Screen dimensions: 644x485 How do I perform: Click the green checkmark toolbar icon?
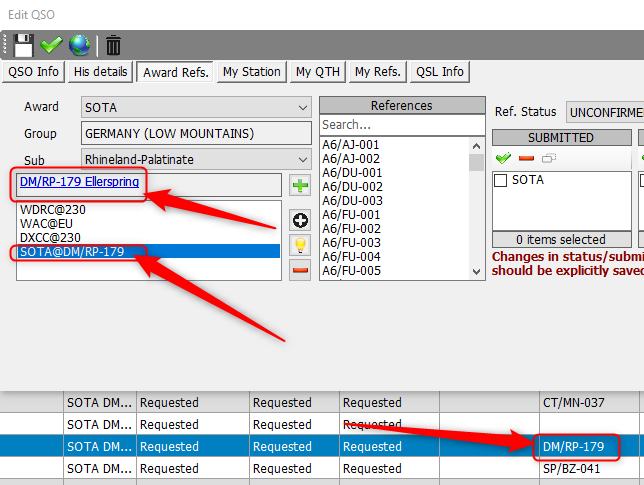(51, 45)
